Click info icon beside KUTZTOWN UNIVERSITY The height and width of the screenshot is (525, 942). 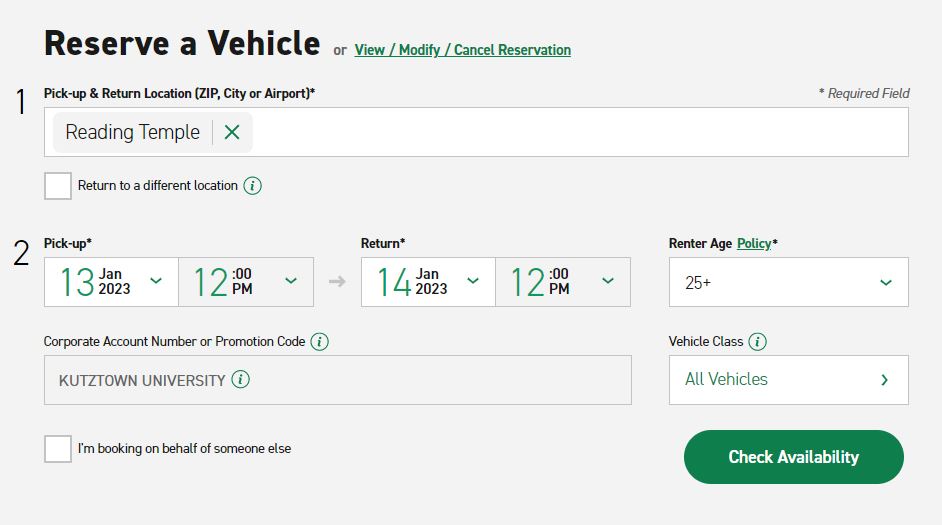pyautogui.click(x=241, y=380)
